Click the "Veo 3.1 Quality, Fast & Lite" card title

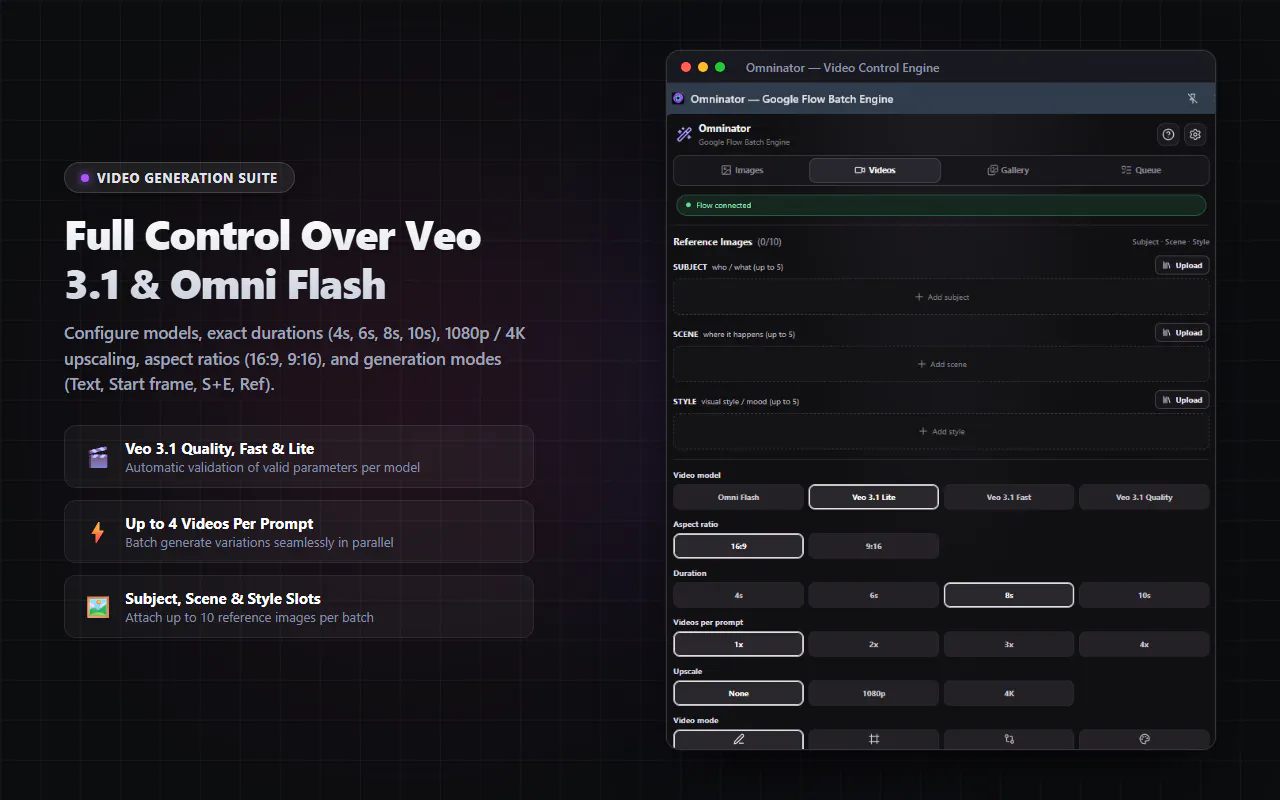[x=220, y=449]
